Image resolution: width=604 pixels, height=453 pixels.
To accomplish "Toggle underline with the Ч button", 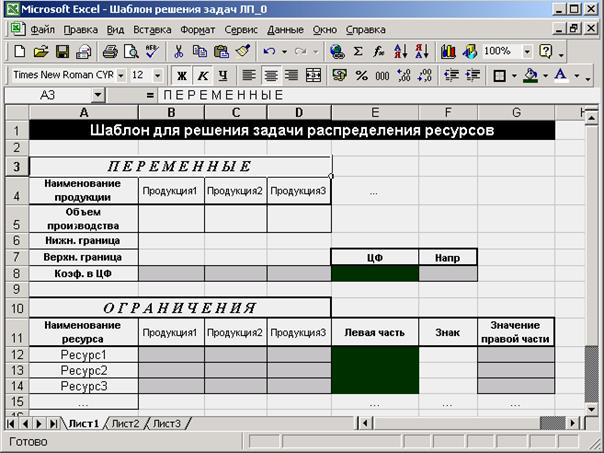I will coord(223,75).
